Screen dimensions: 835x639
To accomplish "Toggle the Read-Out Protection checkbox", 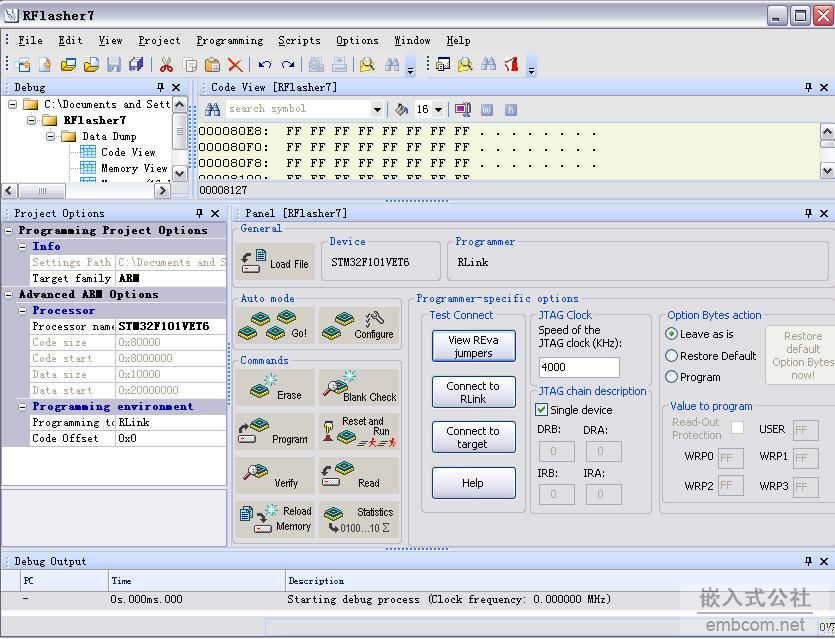I will click(738, 427).
